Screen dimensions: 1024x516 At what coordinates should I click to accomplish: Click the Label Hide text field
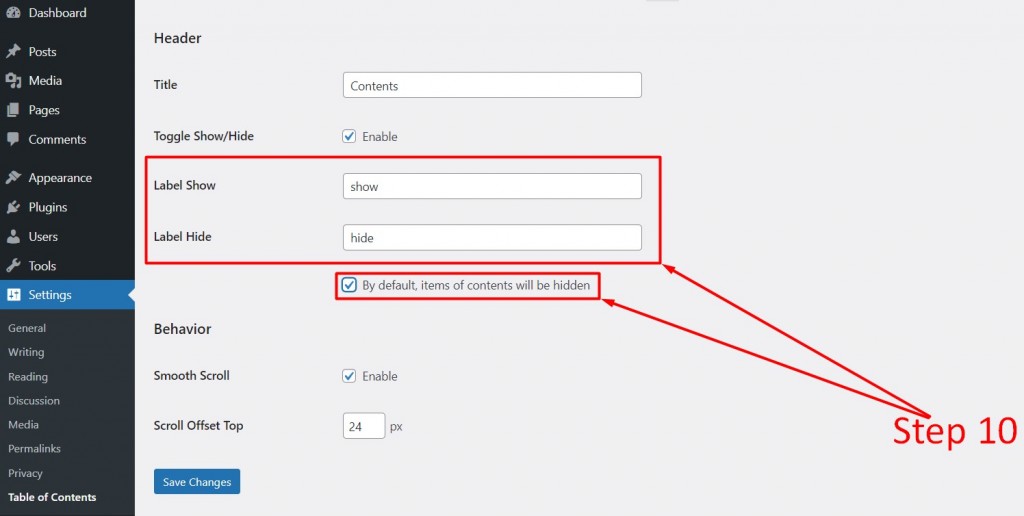pos(492,238)
